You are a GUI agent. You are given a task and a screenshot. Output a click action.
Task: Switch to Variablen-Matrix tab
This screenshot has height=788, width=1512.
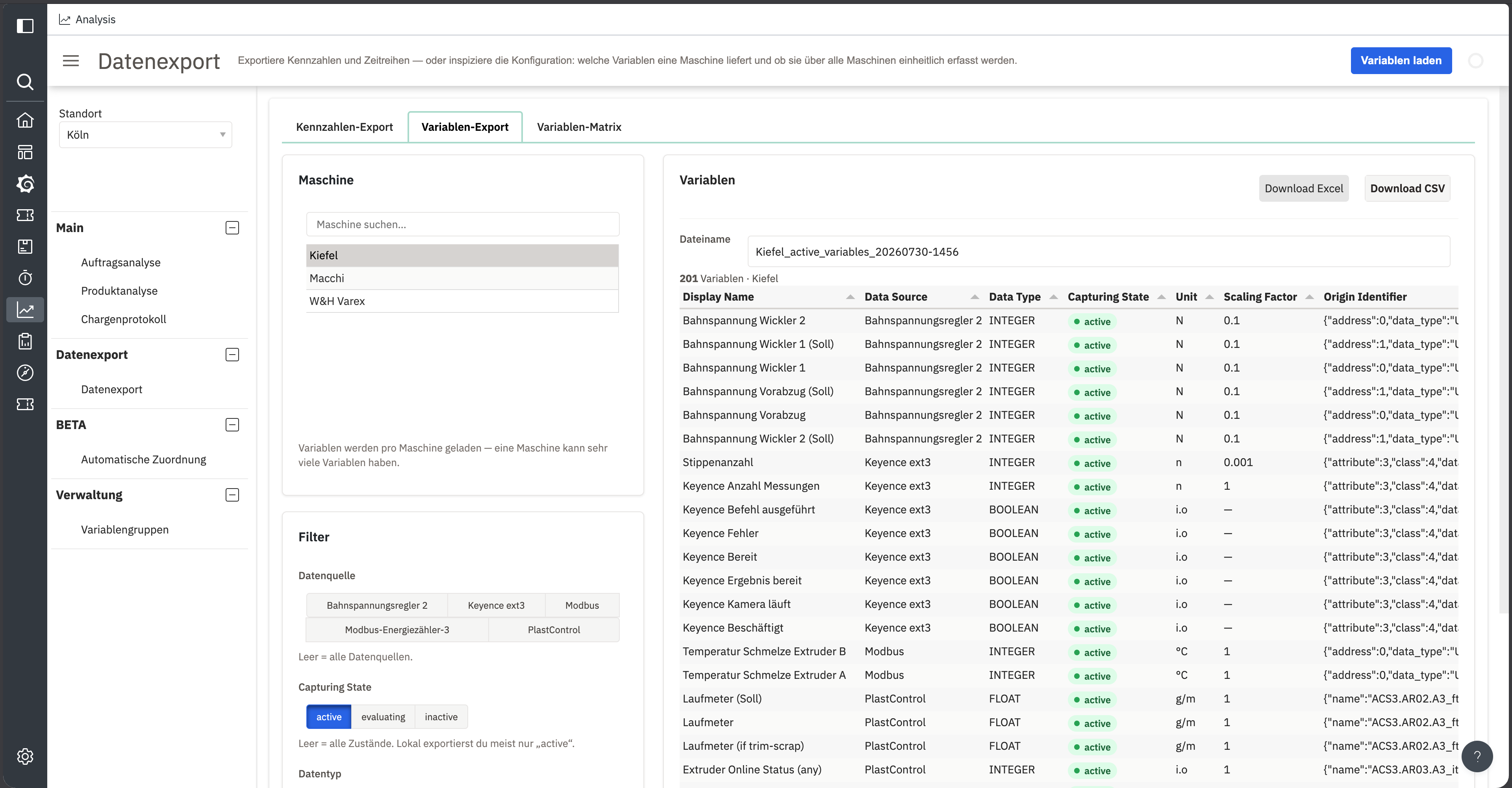tap(579, 127)
